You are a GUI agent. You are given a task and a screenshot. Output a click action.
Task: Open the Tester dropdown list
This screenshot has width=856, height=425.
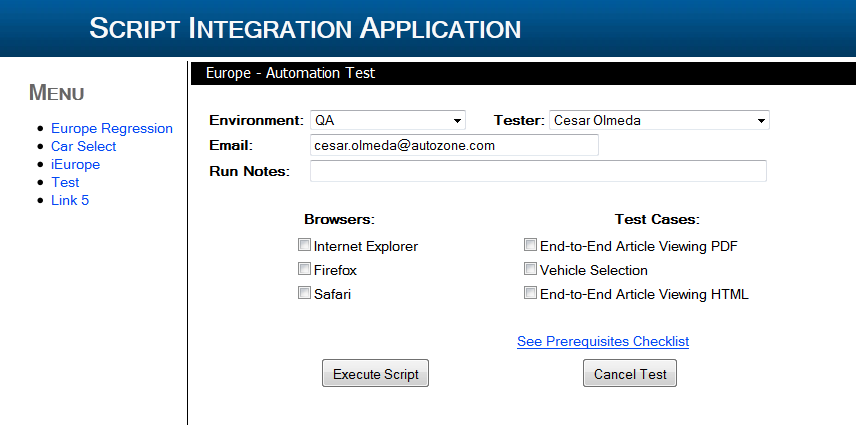coord(658,120)
